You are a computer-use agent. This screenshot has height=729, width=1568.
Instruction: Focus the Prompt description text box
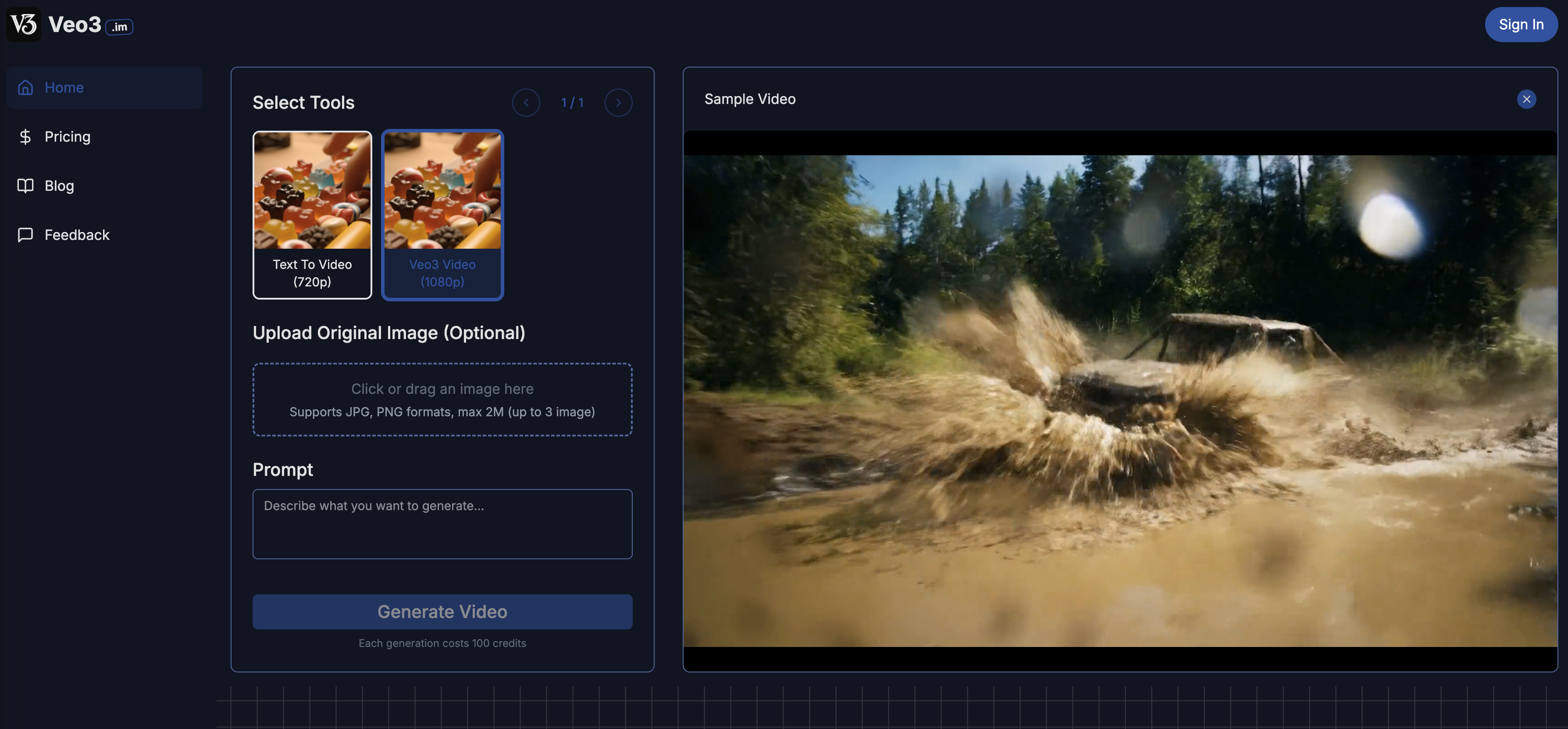(442, 524)
